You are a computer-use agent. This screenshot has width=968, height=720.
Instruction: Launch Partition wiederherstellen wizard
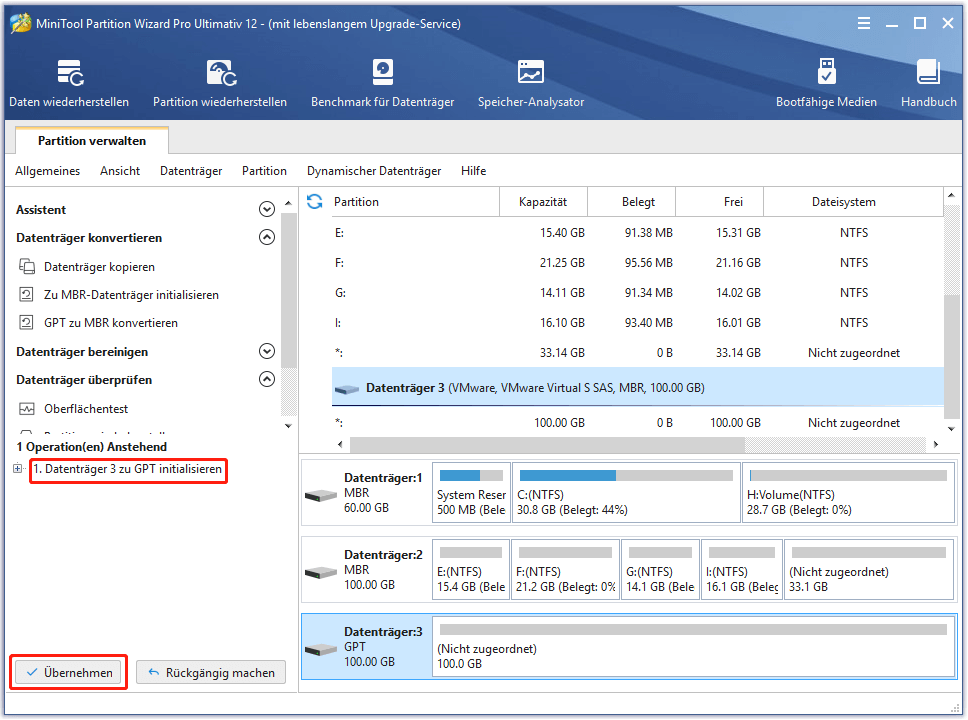[x=220, y=83]
